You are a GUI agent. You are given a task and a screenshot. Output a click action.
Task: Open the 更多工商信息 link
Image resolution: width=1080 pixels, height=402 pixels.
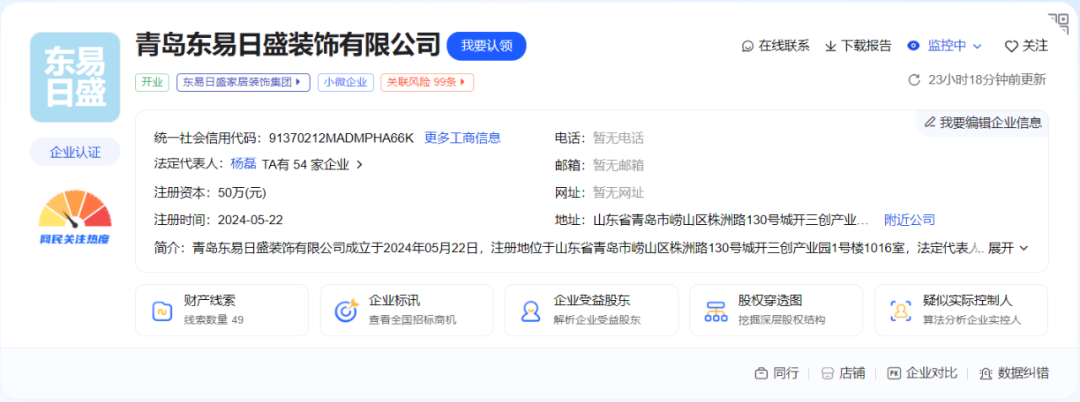[462, 138]
